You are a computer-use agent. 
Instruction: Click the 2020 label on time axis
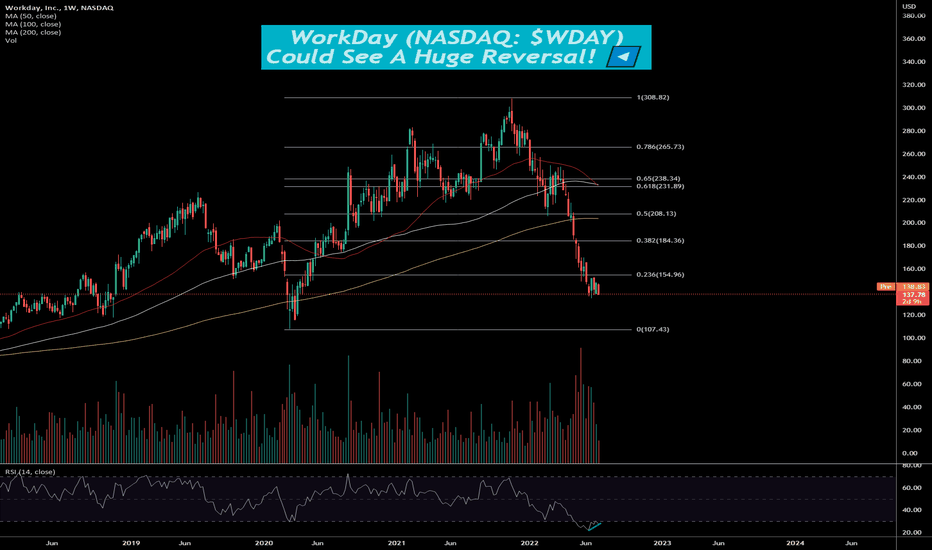(x=264, y=543)
